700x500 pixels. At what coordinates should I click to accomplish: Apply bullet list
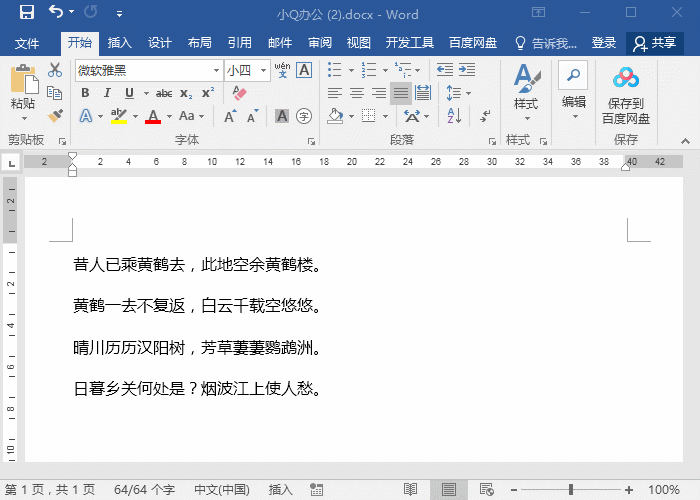(334, 70)
